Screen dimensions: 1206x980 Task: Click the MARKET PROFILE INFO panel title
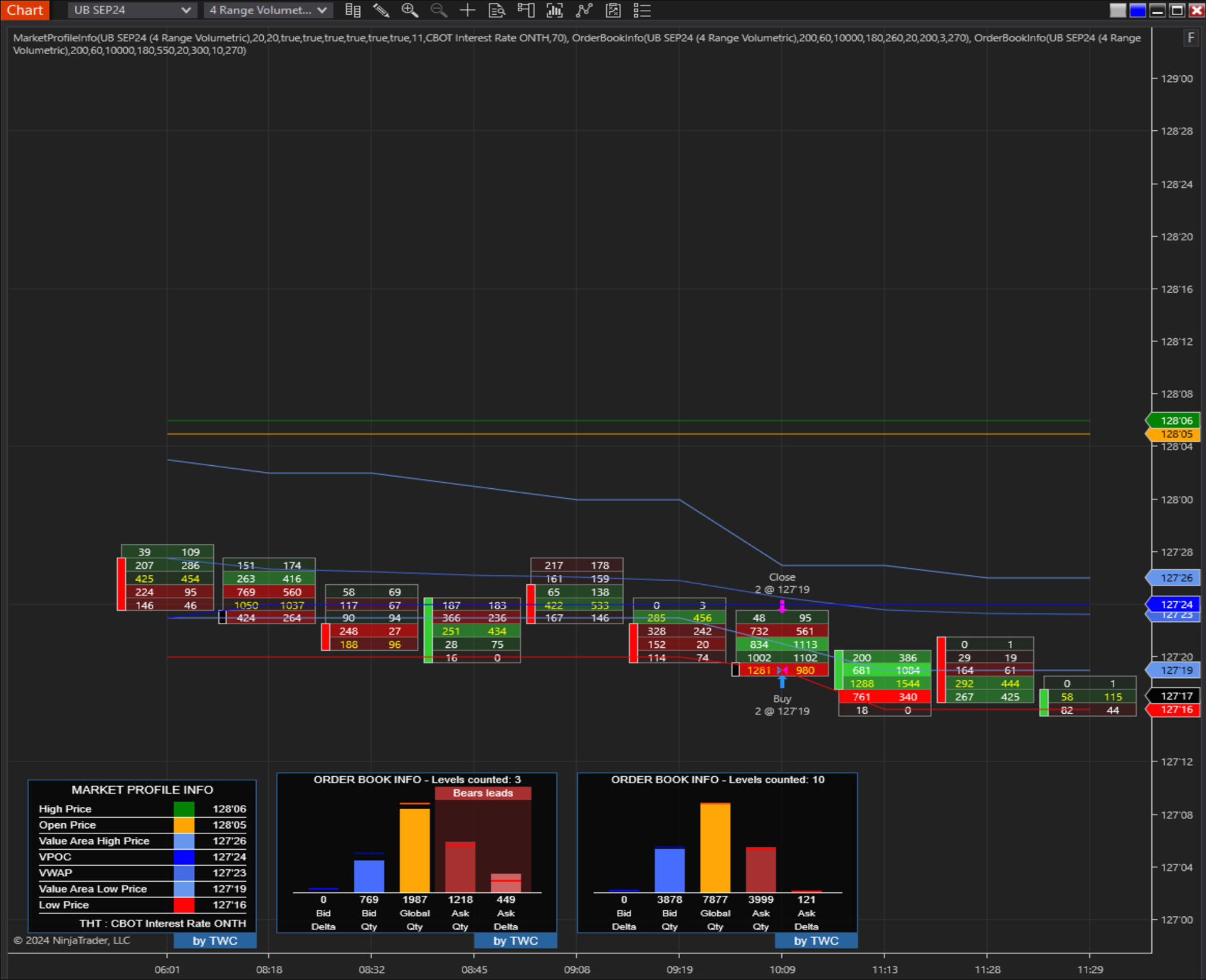click(x=142, y=790)
